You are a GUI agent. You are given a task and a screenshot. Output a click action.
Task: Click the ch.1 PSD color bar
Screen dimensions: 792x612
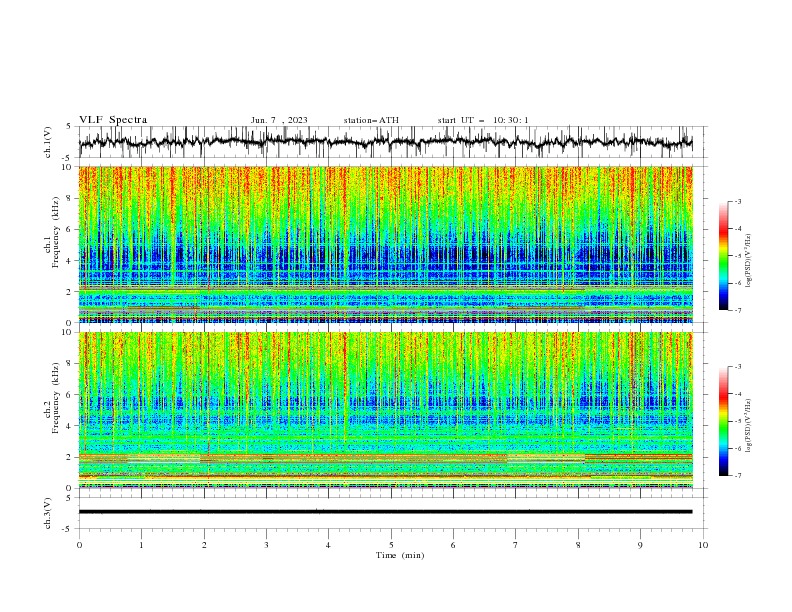coord(724,256)
